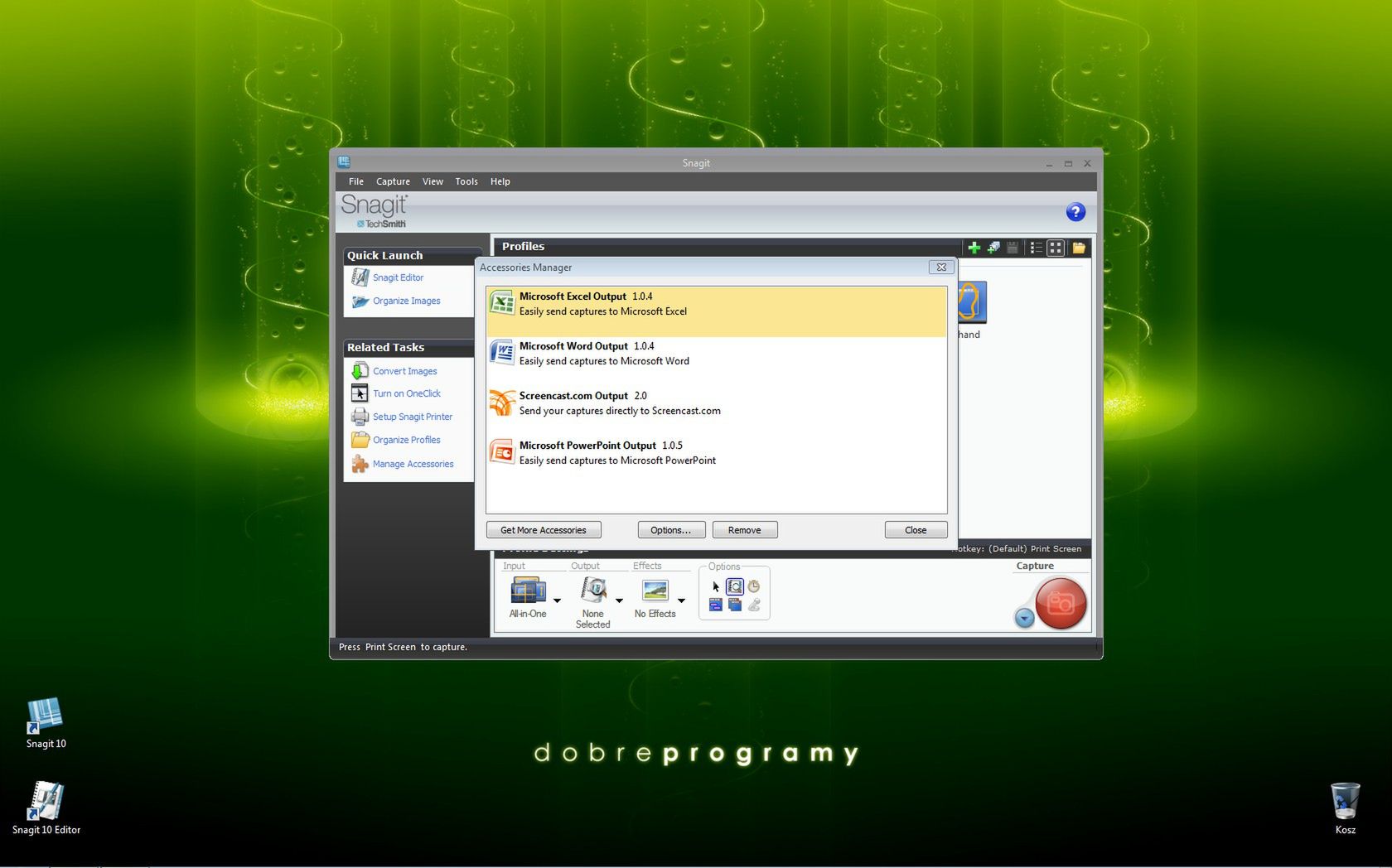This screenshot has height=868, width=1392.
Task: Click the Get More Accessories button
Action: point(544,530)
